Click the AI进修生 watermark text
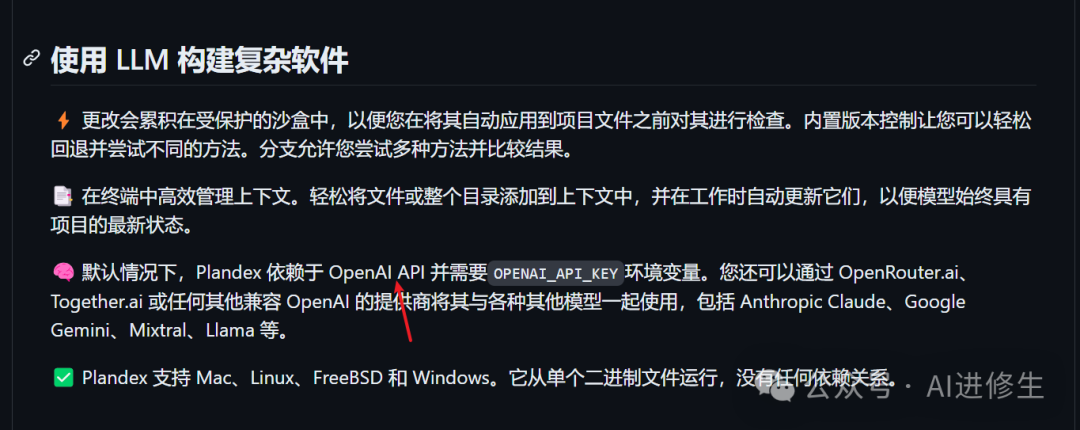Image resolution: width=1080 pixels, height=430 pixels. [x=984, y=387]
